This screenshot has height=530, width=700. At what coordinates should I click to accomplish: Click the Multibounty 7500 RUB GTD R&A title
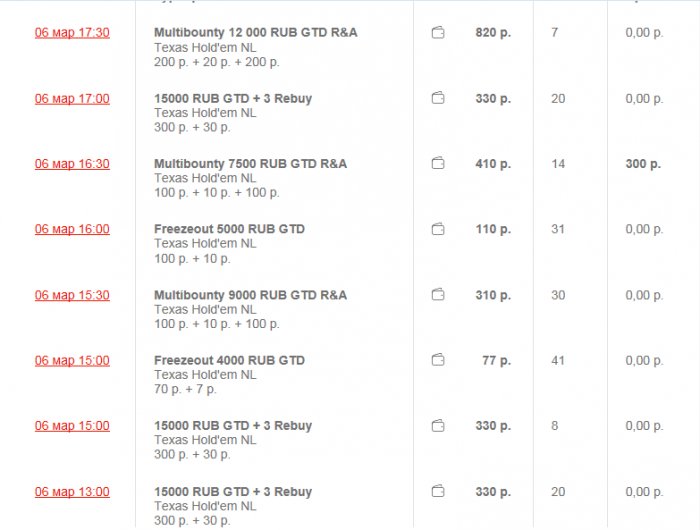click(x=250, y=164)
